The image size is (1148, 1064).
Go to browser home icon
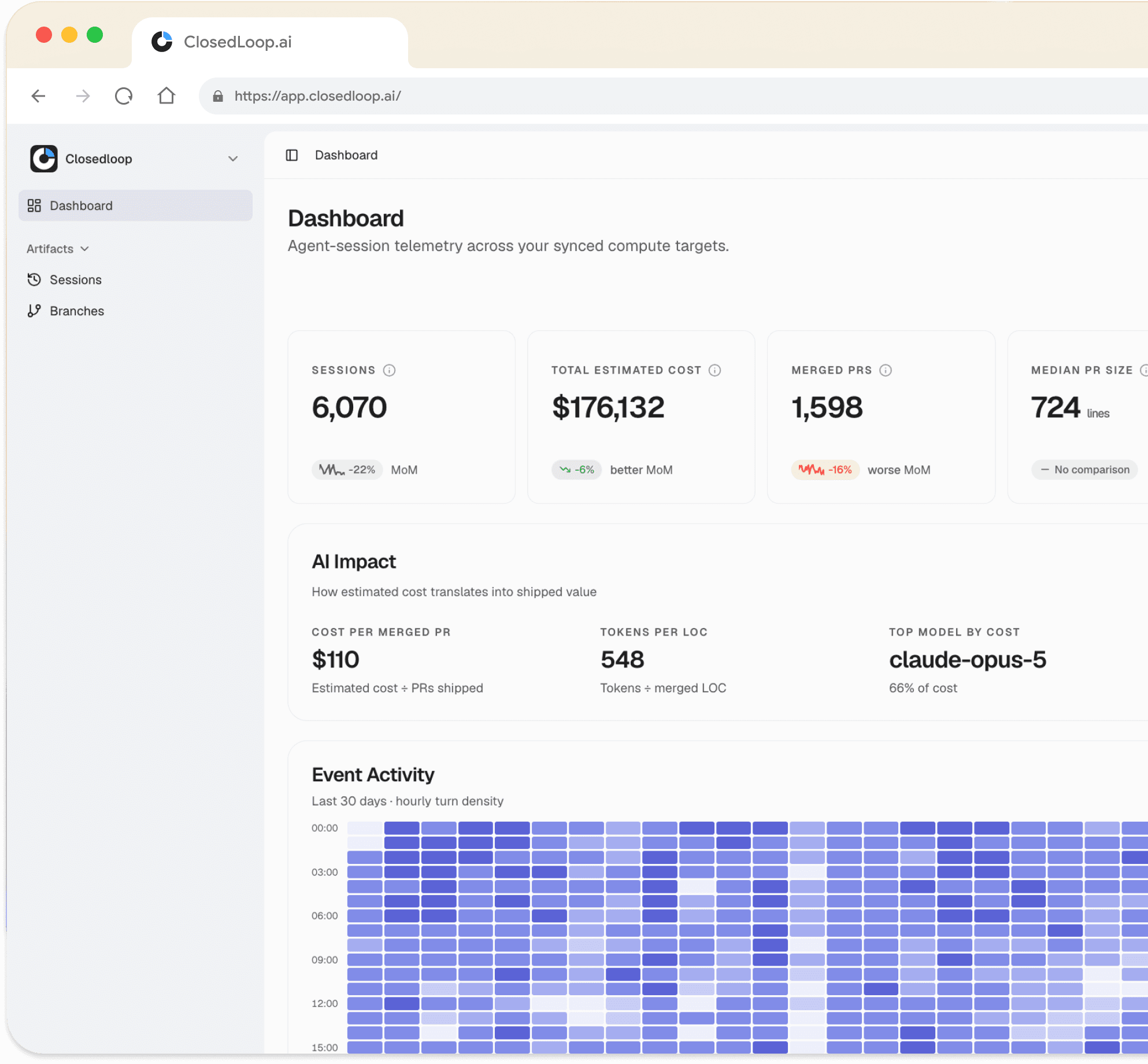pos(166,95)
